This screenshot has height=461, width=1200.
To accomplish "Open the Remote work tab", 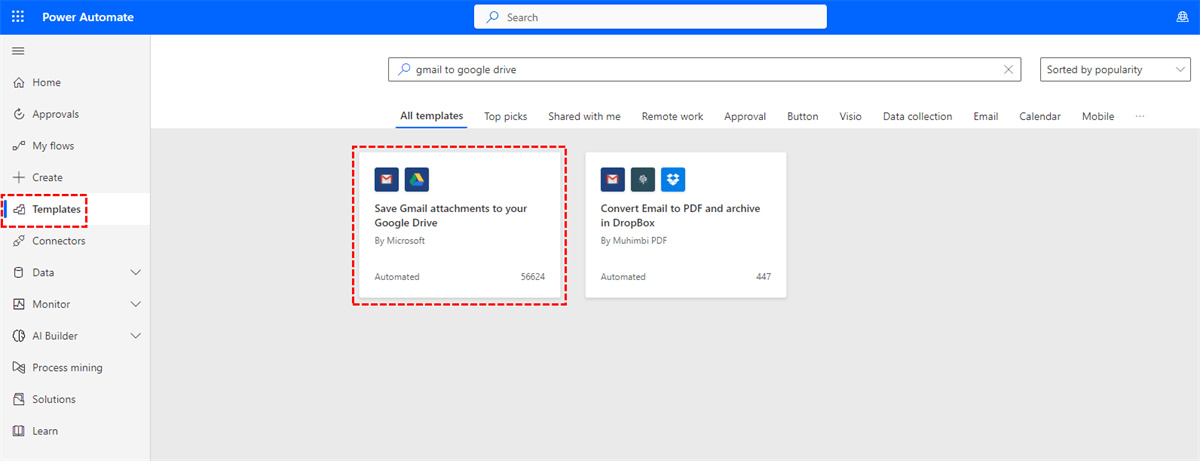I will pos(672,116).
